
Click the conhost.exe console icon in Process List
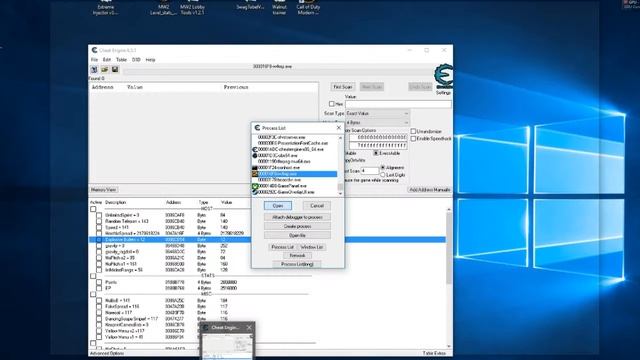point(255,168)
